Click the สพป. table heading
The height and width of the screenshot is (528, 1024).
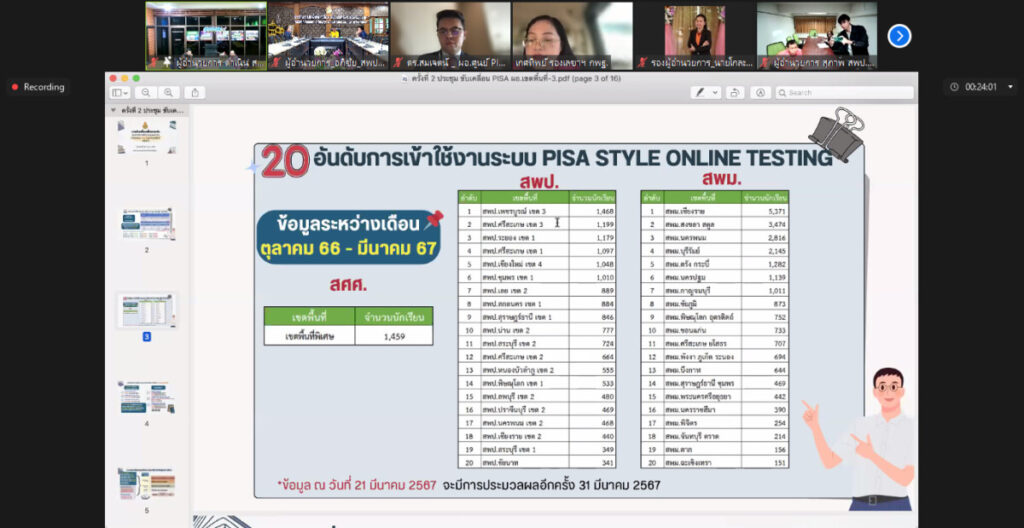539,180
